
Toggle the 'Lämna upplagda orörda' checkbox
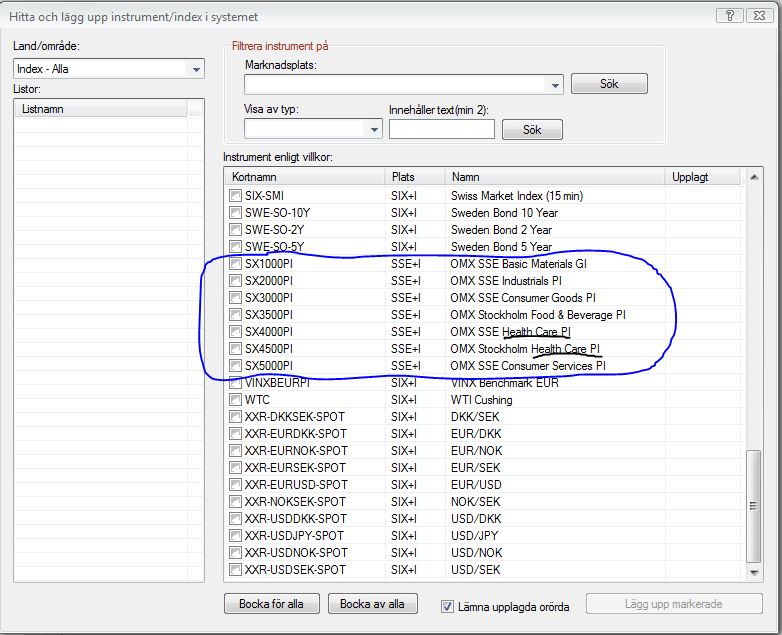tap(448, 606)
